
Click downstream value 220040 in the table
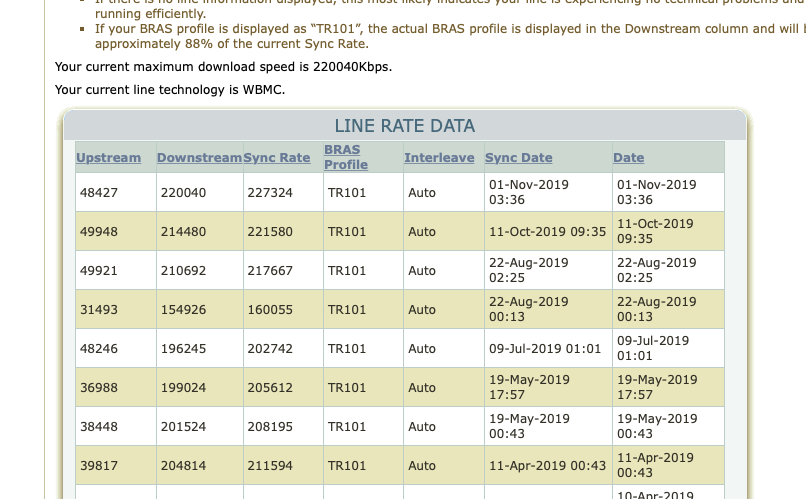[183, 192]
